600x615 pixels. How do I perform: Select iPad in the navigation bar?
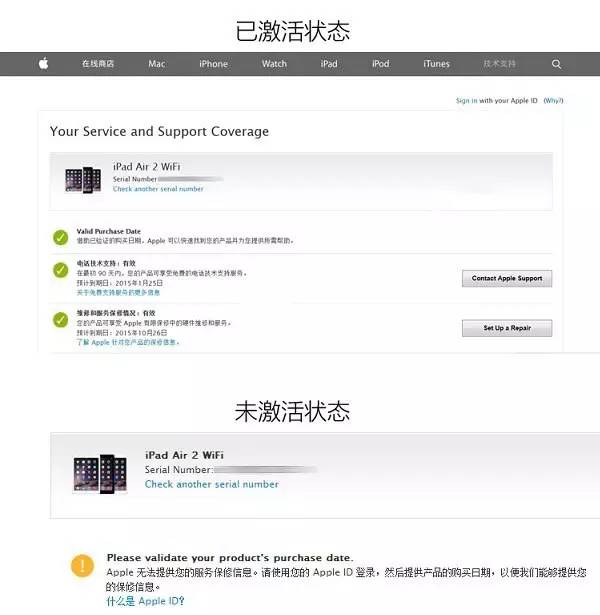tap(329, 64)
